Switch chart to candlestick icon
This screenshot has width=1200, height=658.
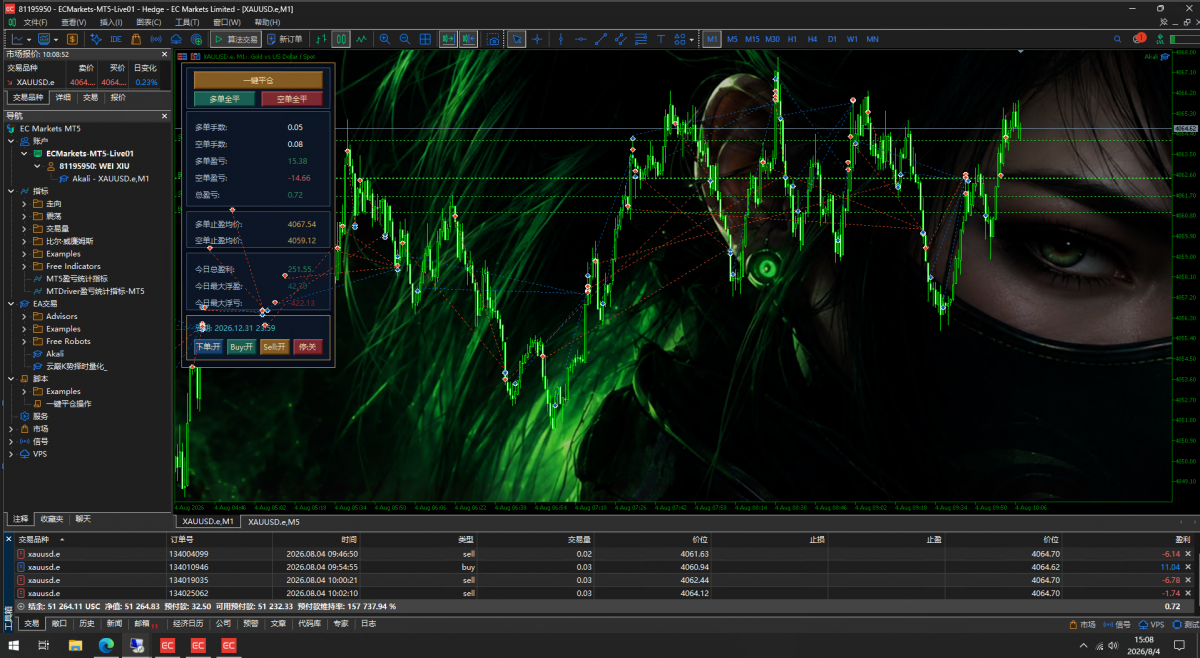(341, 39)
